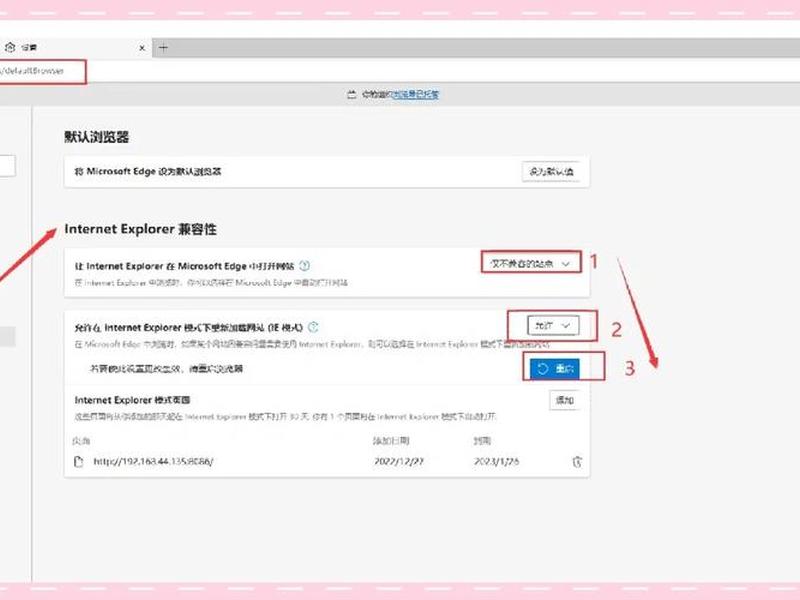Open help icon beside IE mode reload setting
This screenshot has height=600, width=800.
[313, 327]
